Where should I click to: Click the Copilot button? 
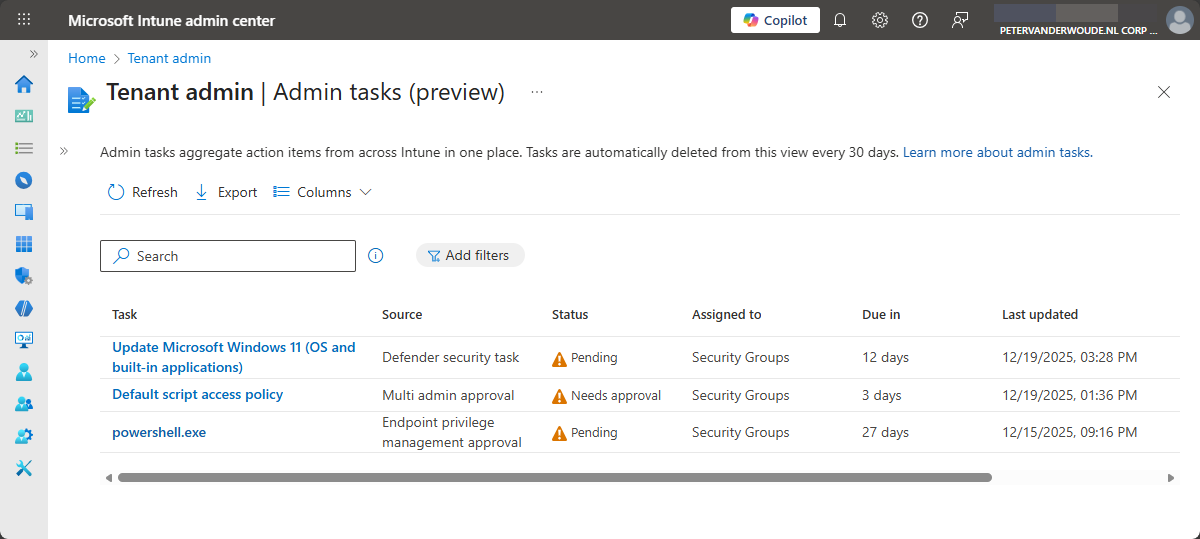coord(775,20)
